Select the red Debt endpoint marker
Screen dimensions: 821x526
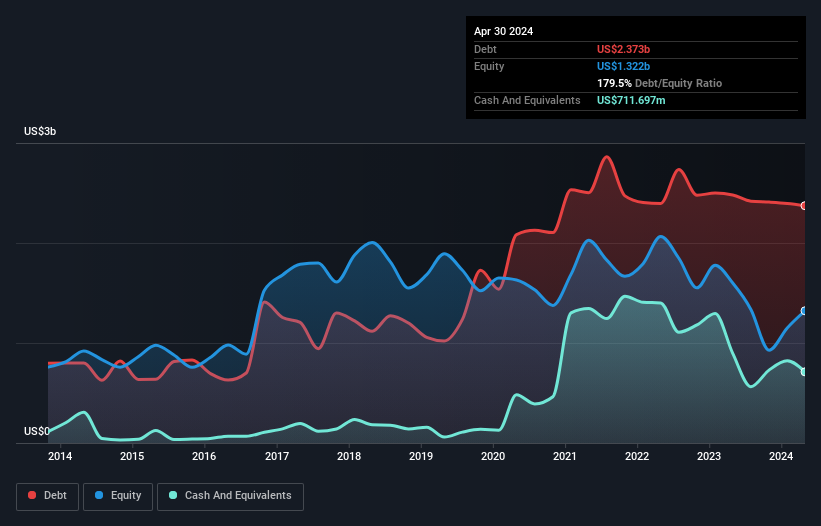click(x=804, y=206)
